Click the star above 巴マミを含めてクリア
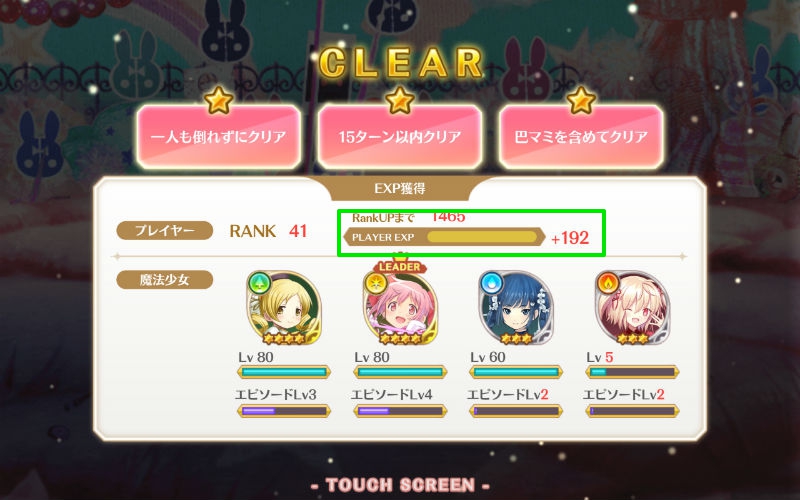Viewport: 800px width, 500px height. tap(581, 100)
